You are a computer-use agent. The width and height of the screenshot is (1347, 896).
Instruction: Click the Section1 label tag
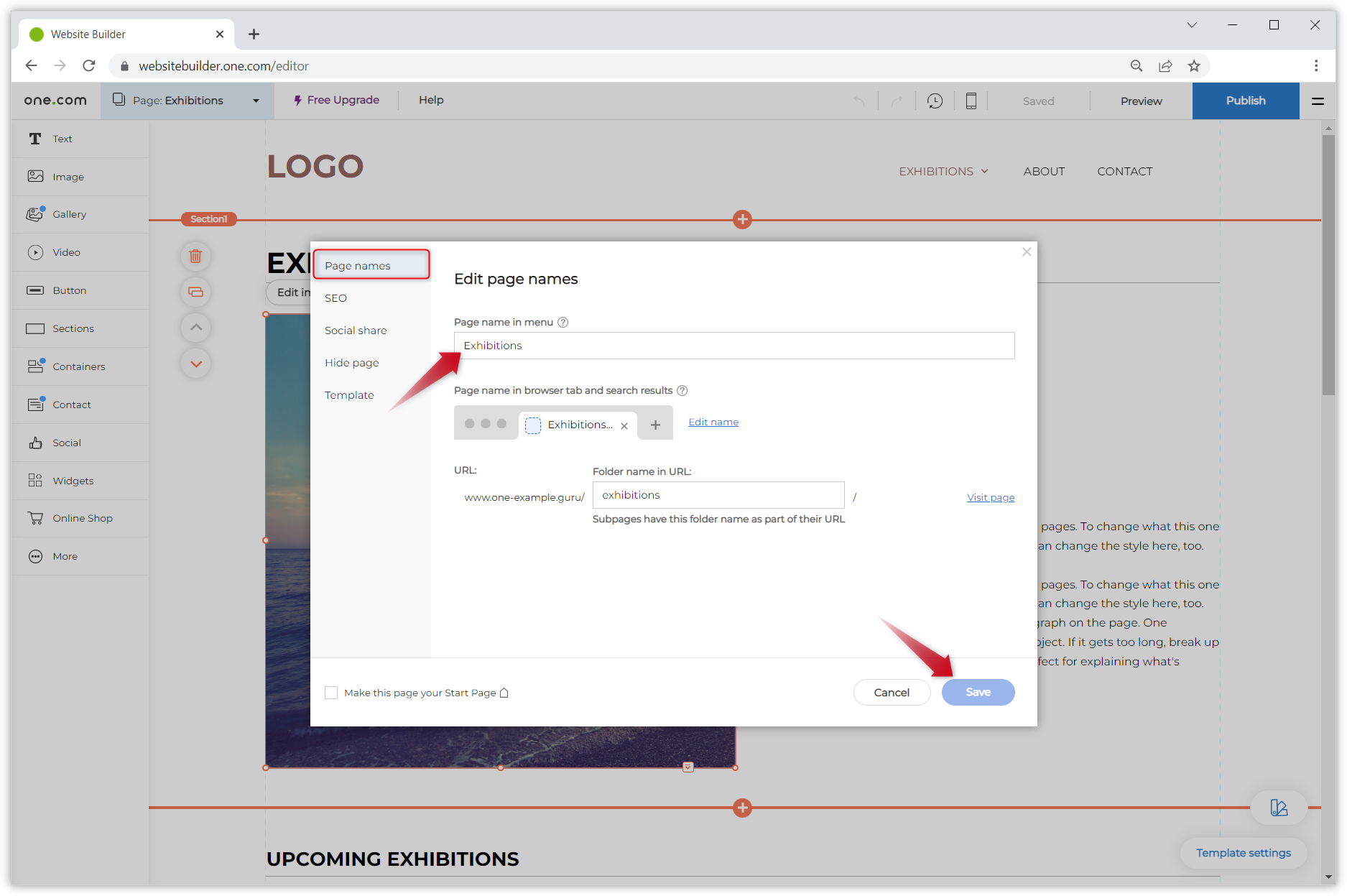pos(208,219)
